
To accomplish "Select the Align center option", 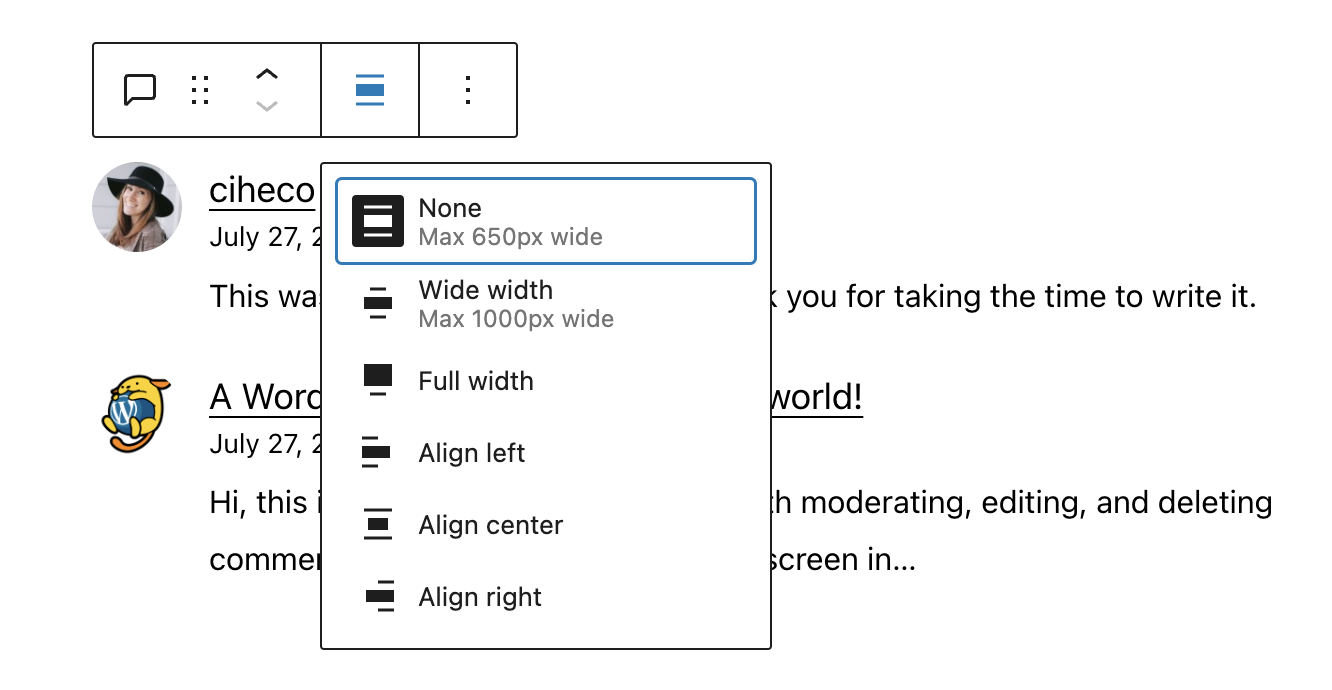I will tap(489, 524).
